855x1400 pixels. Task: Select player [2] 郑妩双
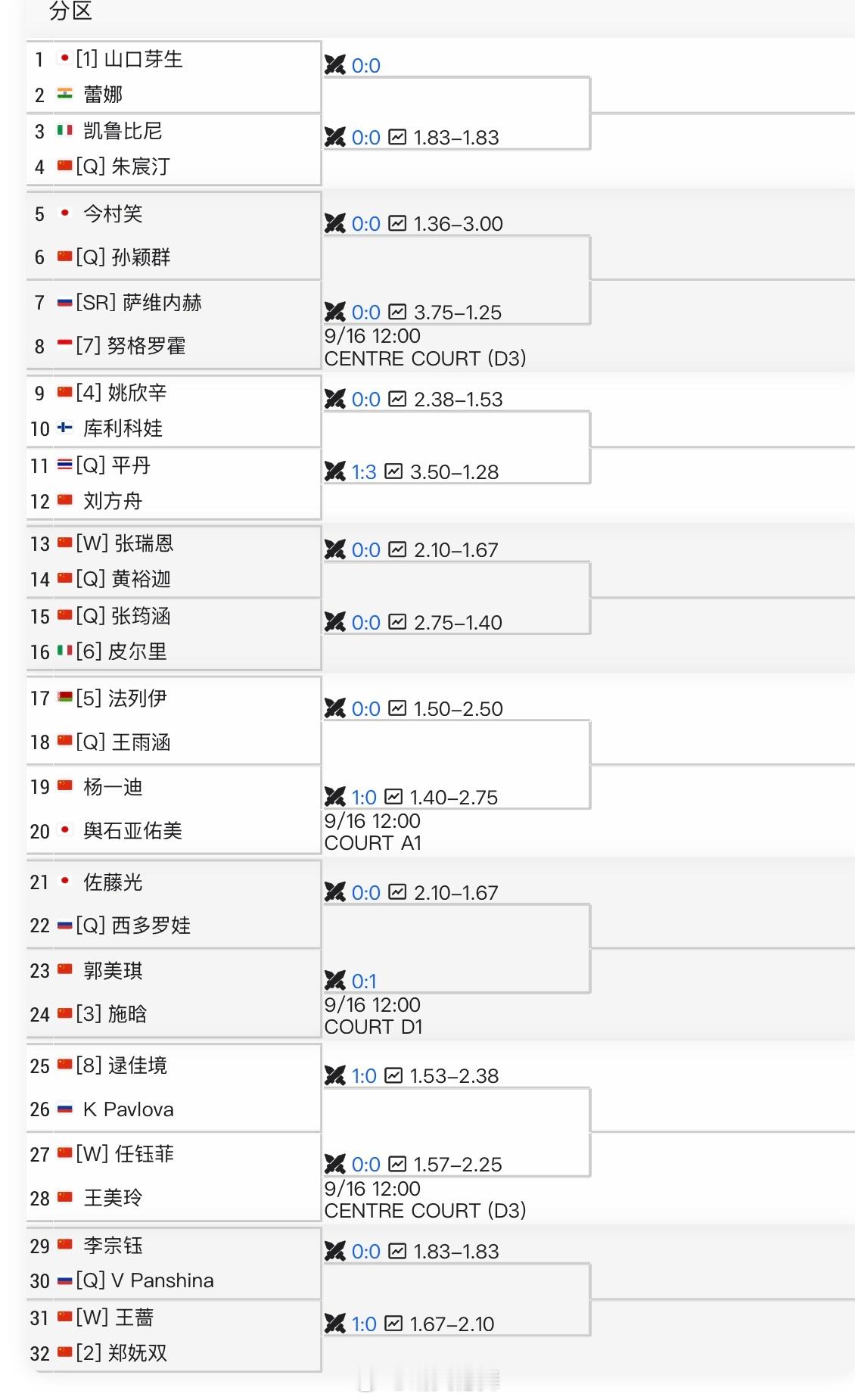coord(122,1353)
